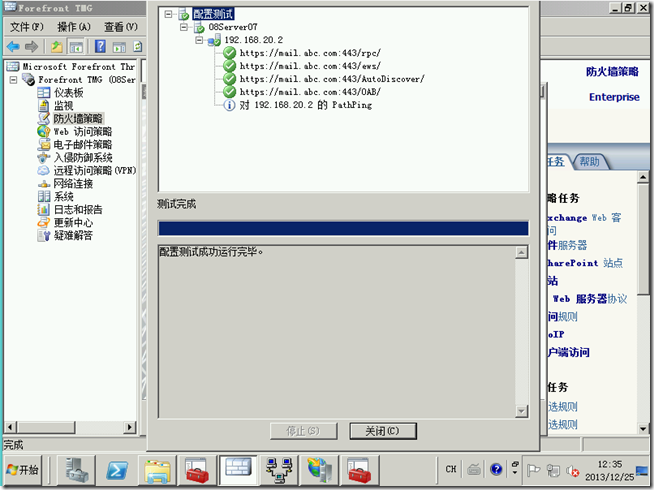The height and width of the screenshot is (490, 654).
Task: Open the Web 服务器协议 link
Action: click(x=590, y=299)
